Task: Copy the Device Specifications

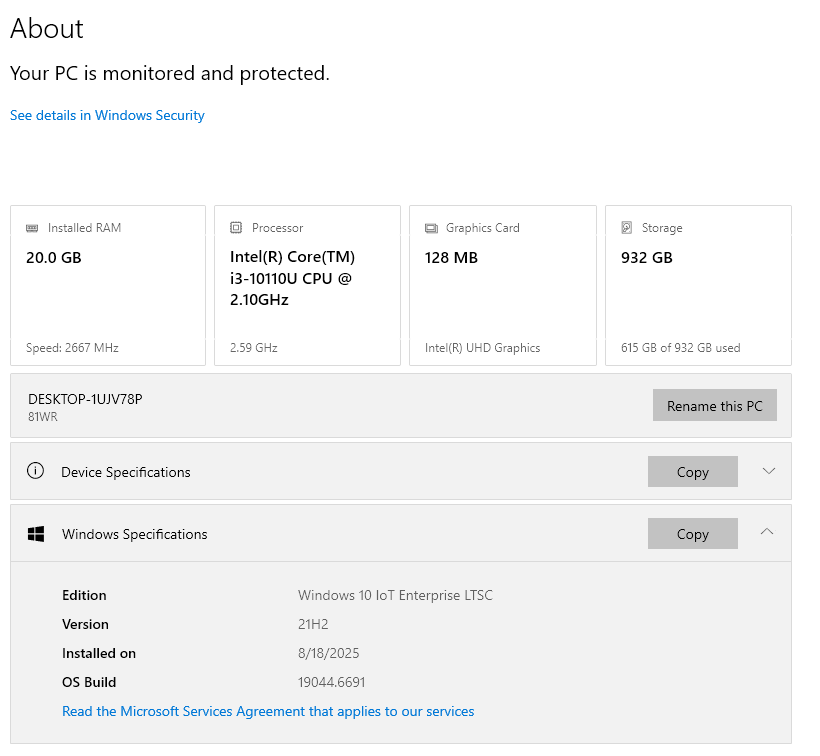Action: [x=692, y=472]
